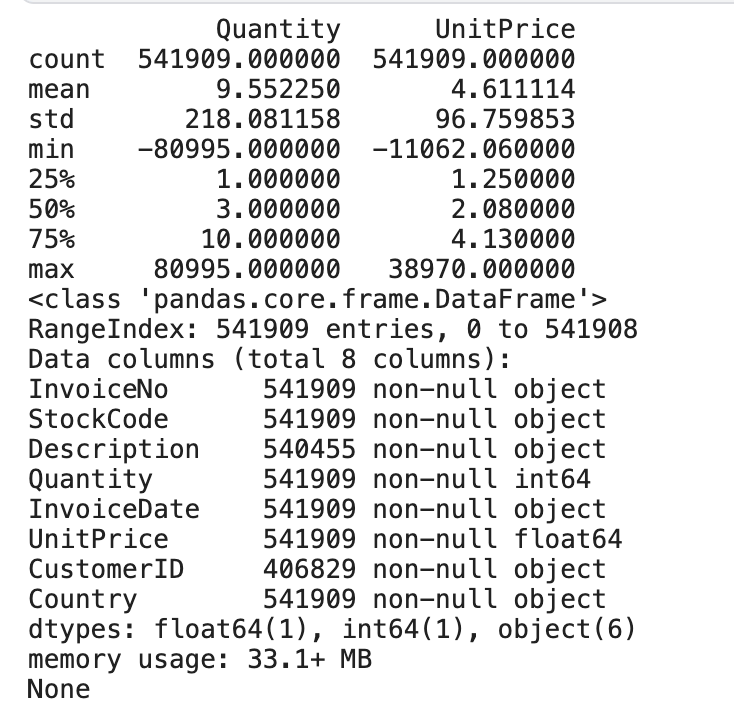
Task: Click the UnitPrice header in the statistics table
Action: click(505, 29)
